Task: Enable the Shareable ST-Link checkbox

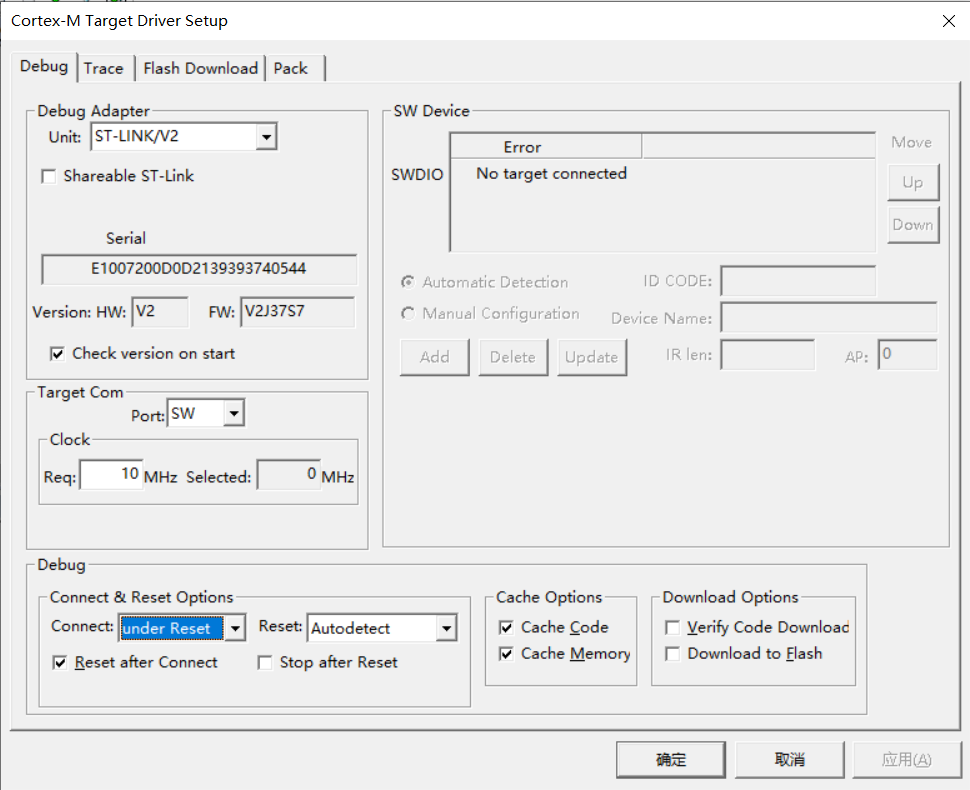Action: [x=48, y=176]
